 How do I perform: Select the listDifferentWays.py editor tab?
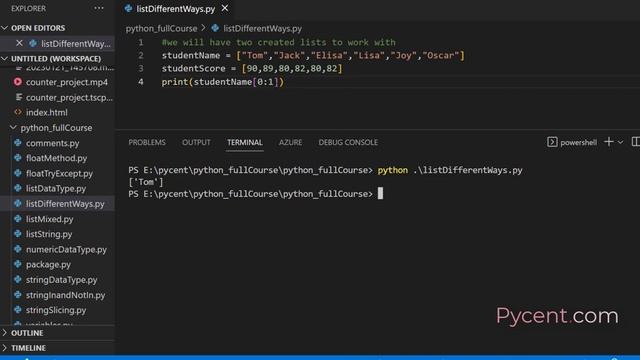point(176,9)
